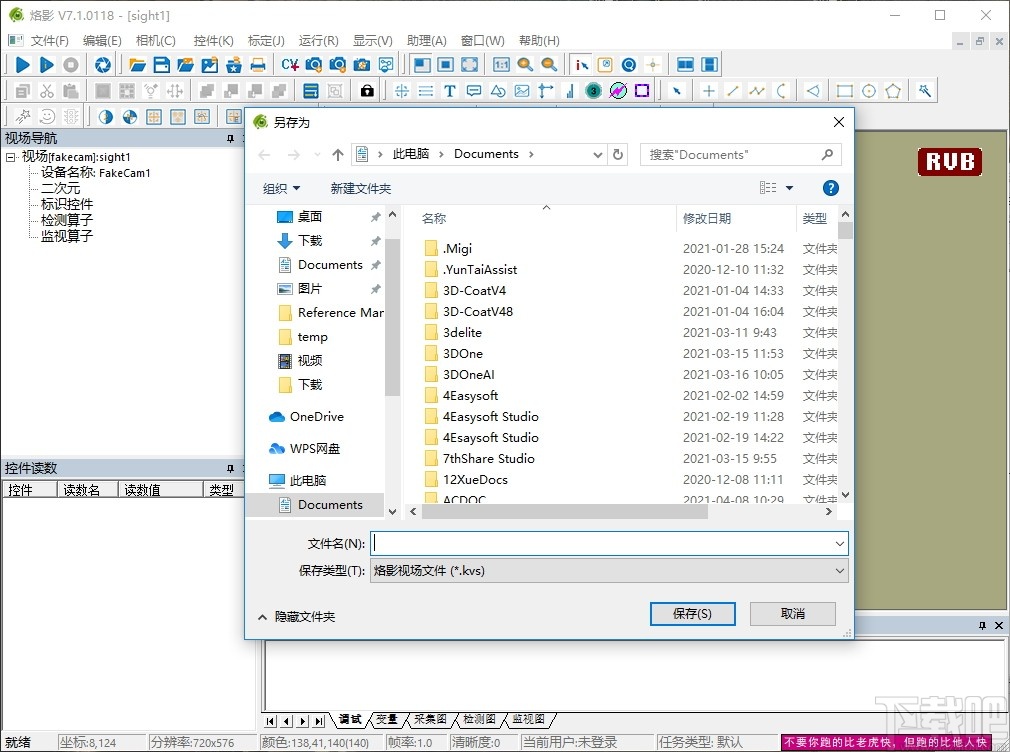Viewport: 1010px width, 752px height.
Task: Click the grey Stop icon
Action: pos(71,64)
